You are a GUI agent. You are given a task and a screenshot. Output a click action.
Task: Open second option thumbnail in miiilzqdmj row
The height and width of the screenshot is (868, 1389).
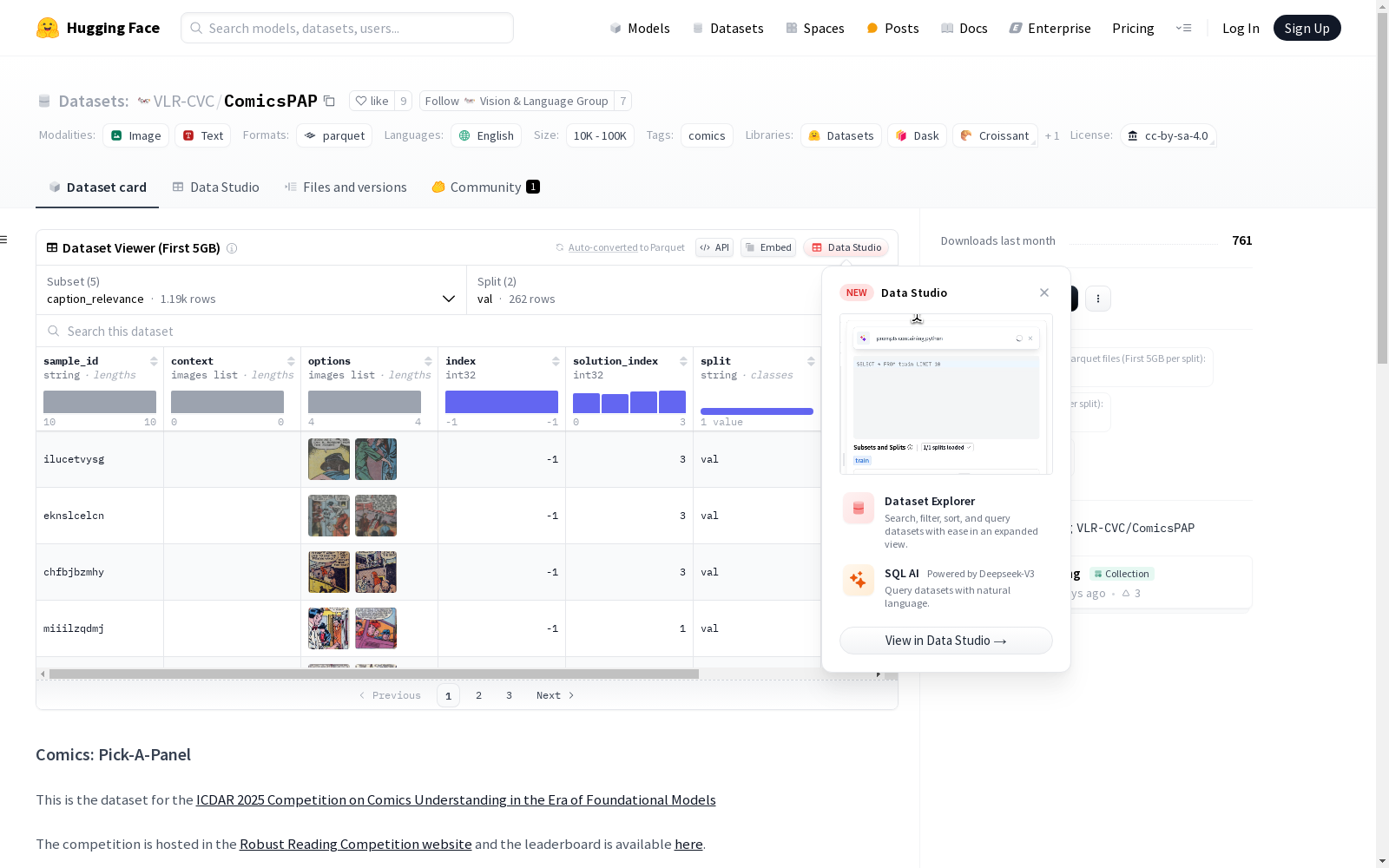point(376,628)
